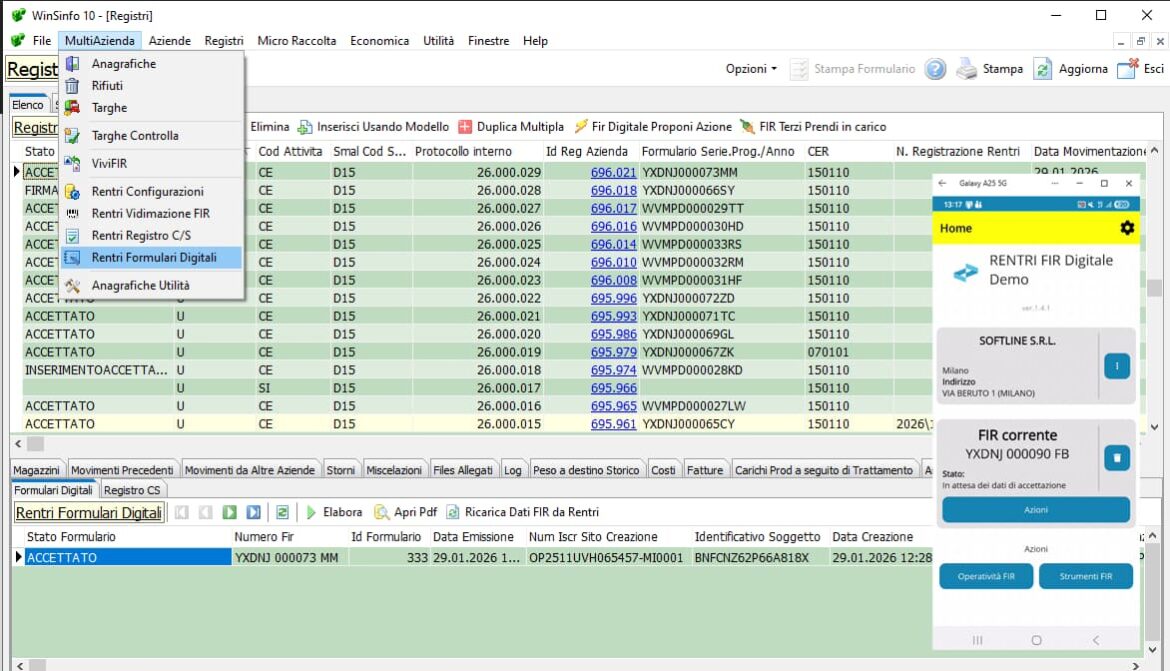Click the Elabora button
The width and height of the screenshot is (1170, 671).
point(333,512)
